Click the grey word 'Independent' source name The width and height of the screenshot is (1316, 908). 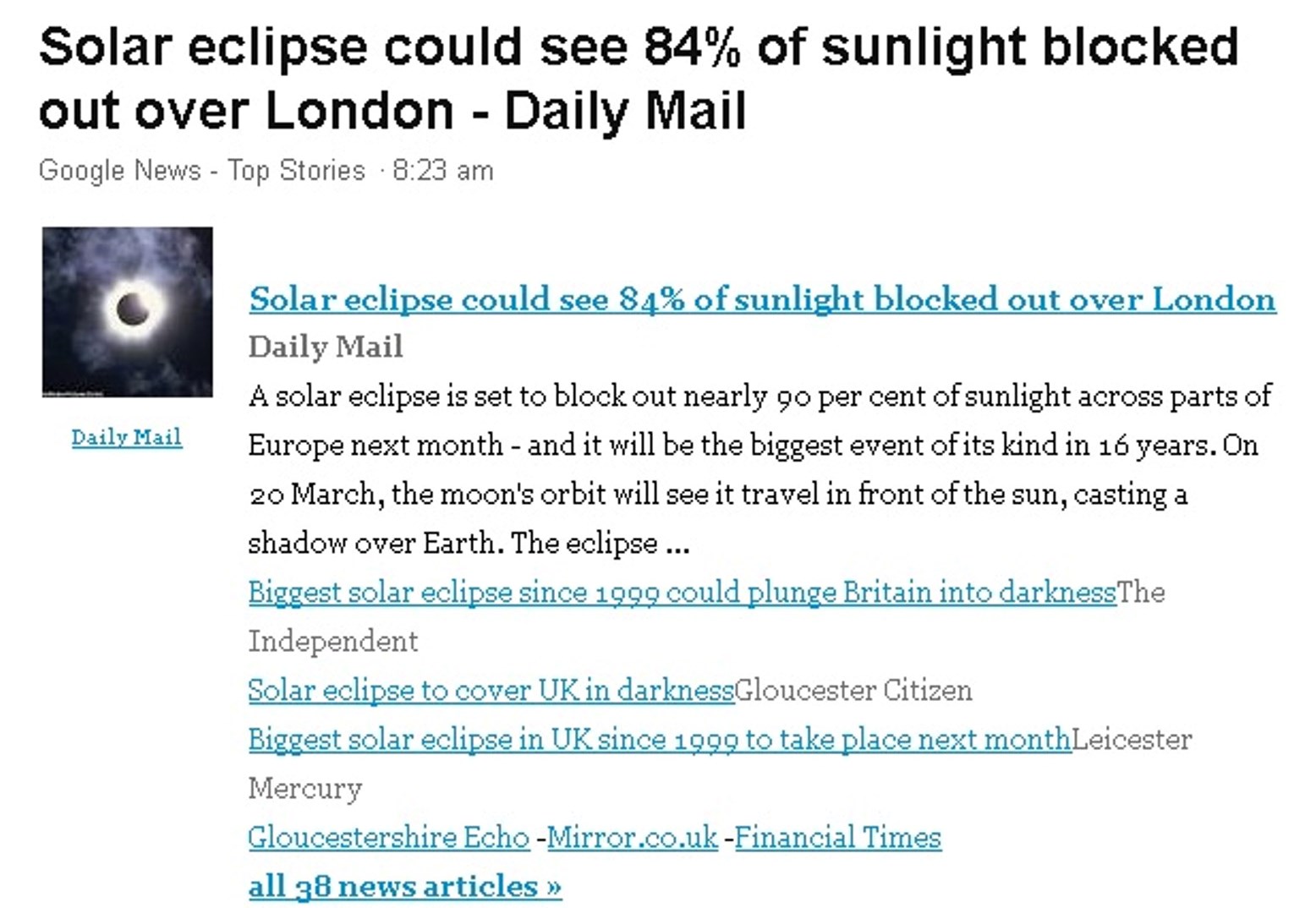tap(333, 641)
